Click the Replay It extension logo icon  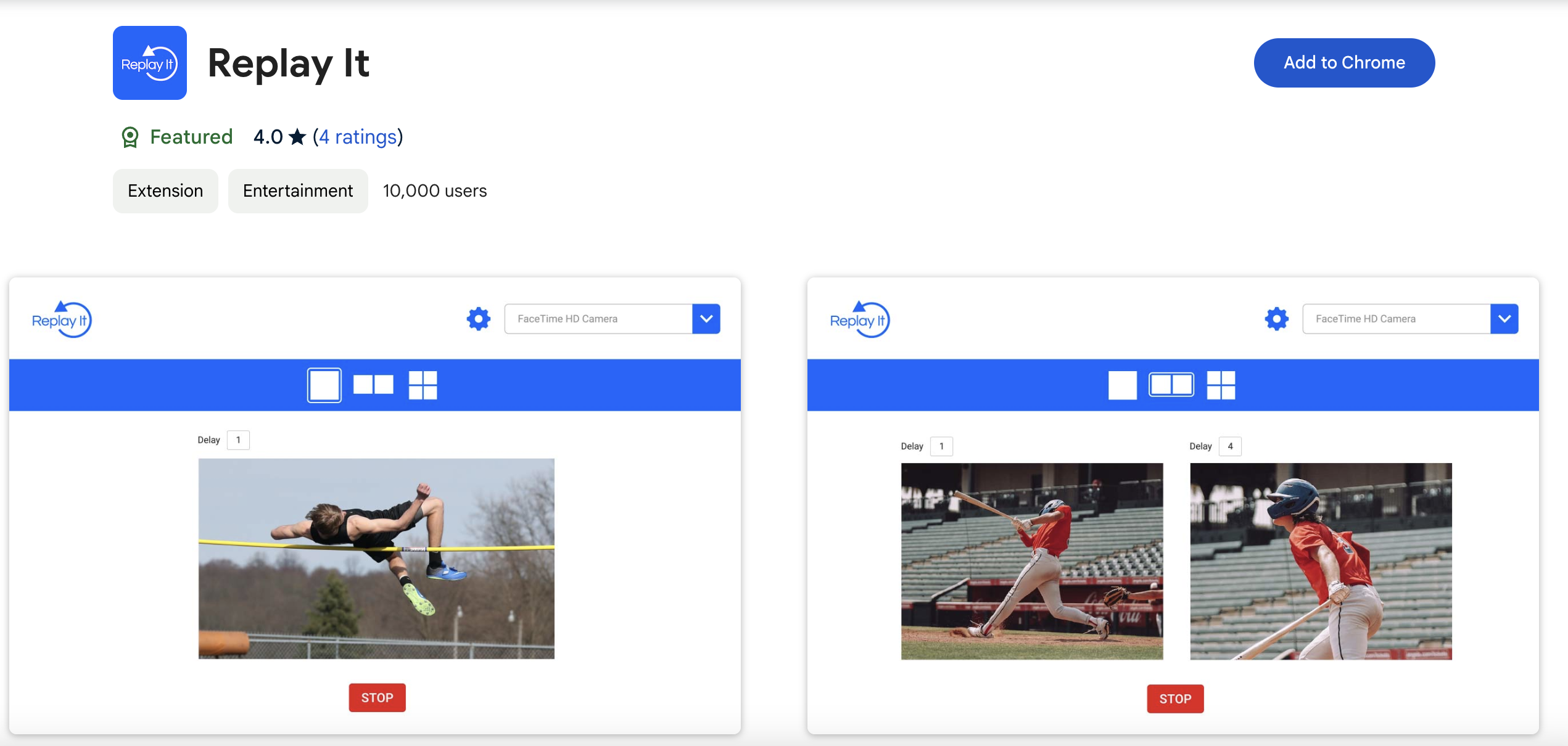point(150,63)
